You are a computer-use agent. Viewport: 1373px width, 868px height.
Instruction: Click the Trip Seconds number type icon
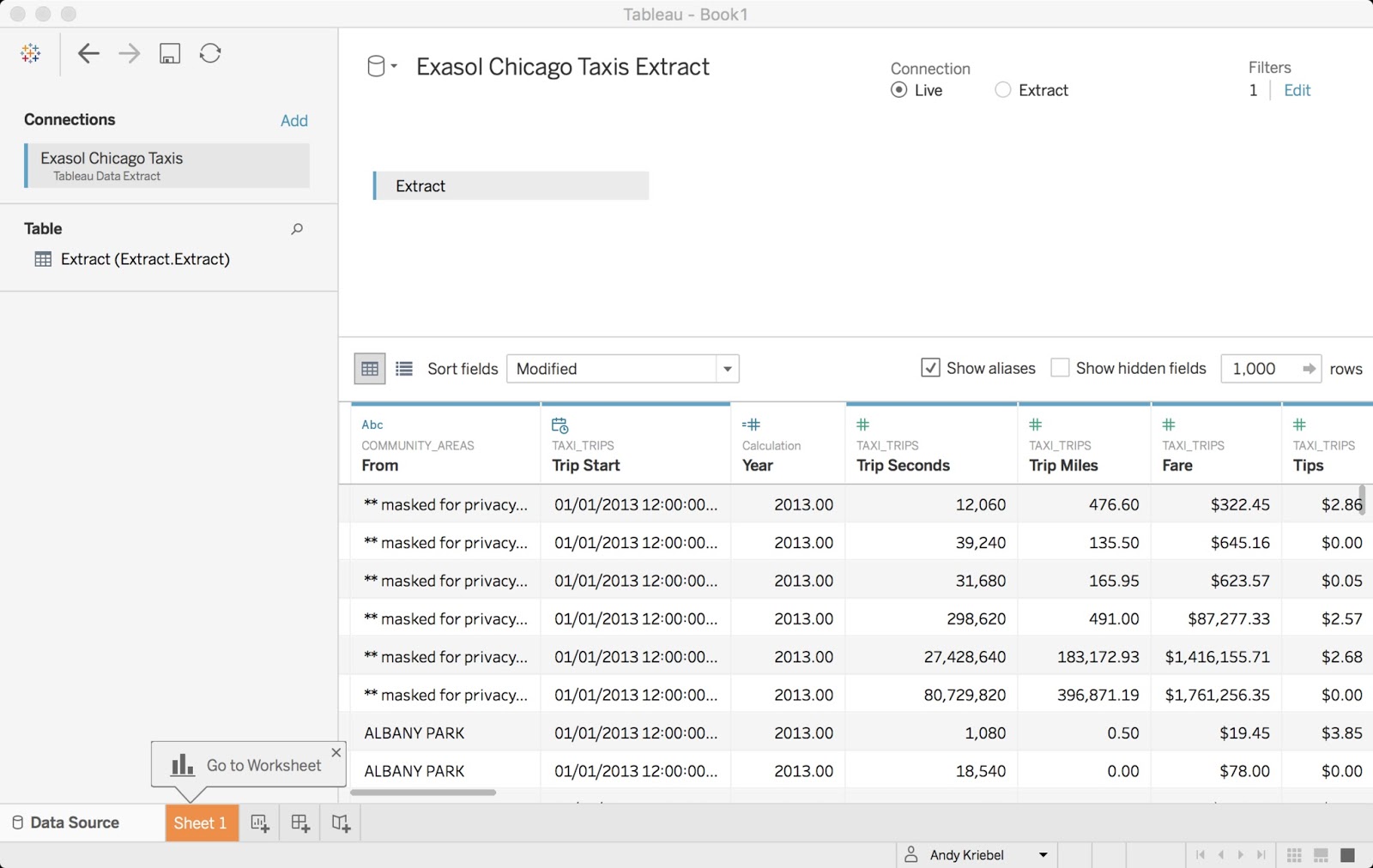[x=863, y=425]
